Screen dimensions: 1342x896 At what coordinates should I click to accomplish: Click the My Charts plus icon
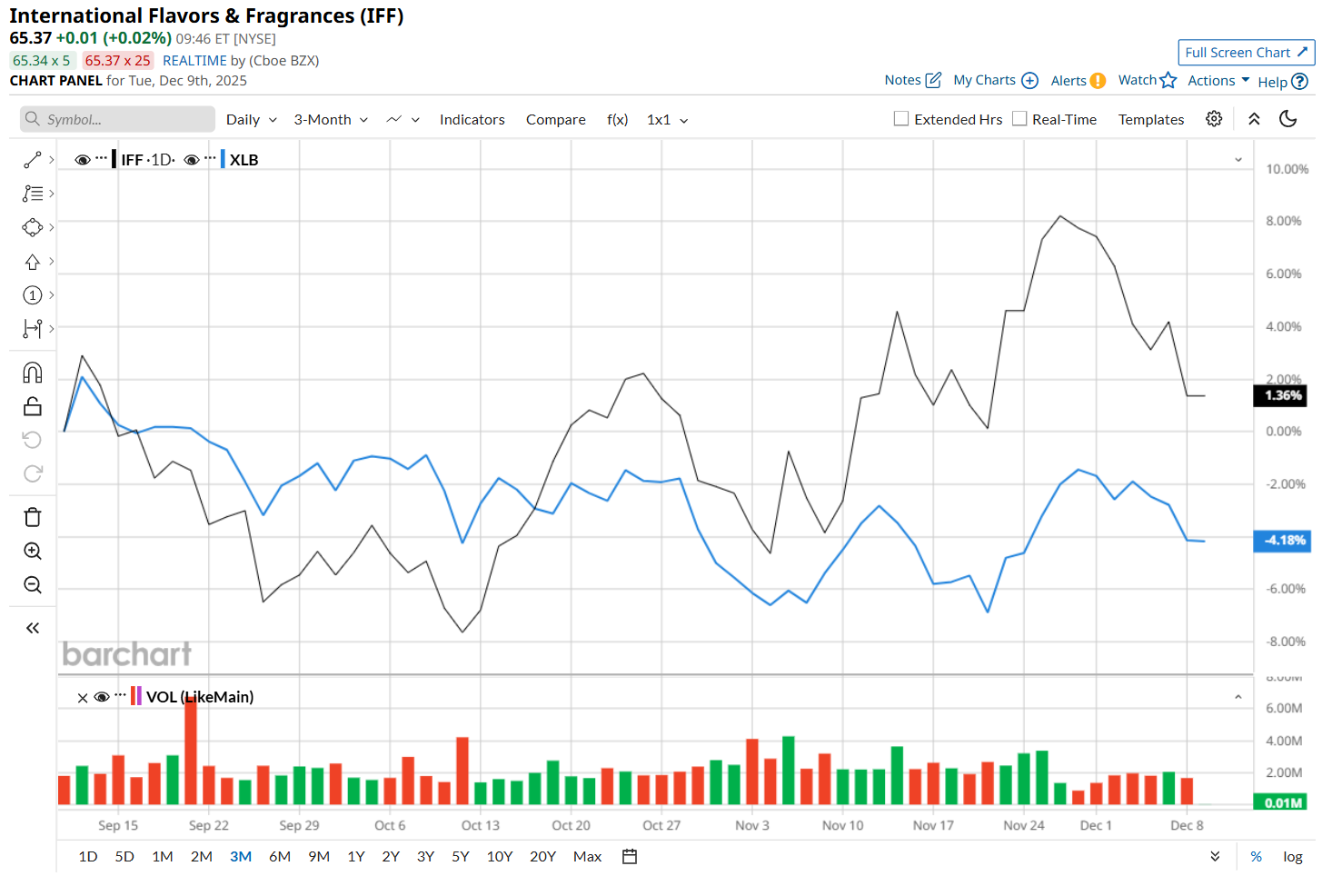1029,80
